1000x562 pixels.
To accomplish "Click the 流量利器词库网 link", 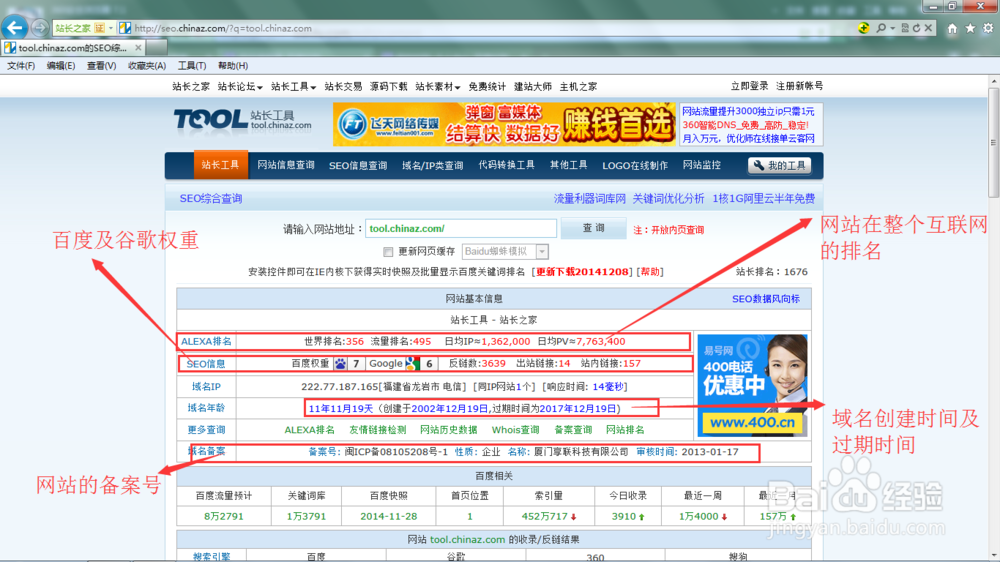I will (589, 199).
